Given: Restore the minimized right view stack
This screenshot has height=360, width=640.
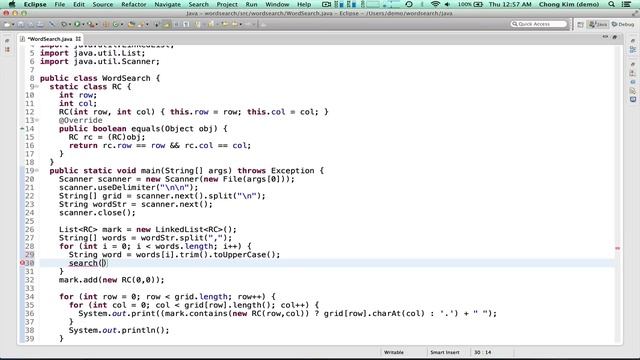Looking at the screenshot, I should click(633, 41).
